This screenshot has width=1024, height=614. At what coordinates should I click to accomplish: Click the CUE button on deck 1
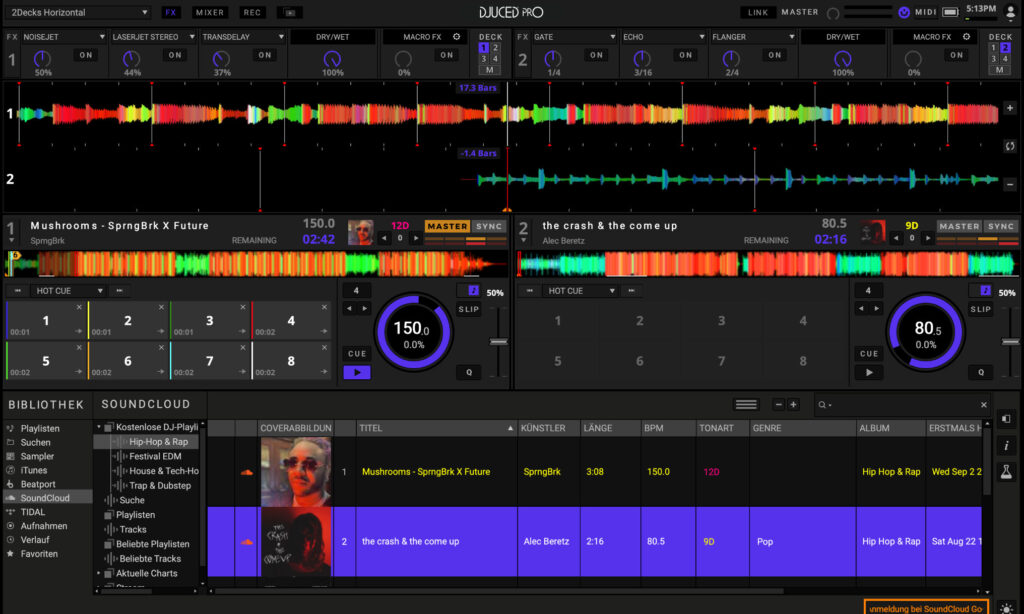tap(357, 353)
